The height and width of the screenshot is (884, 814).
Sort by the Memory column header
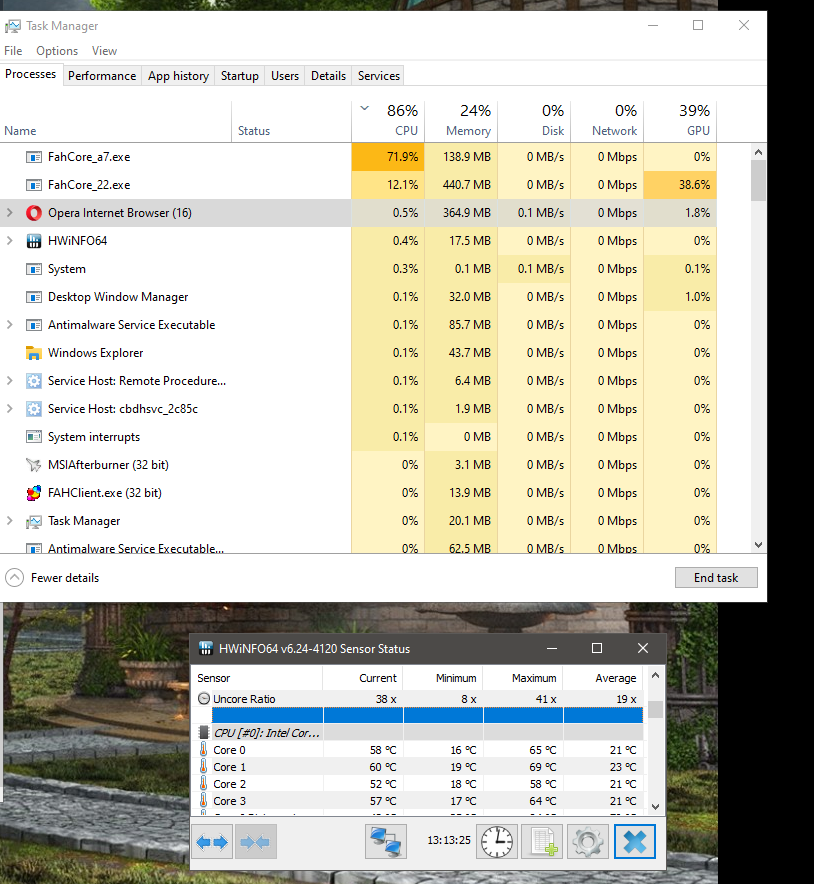pos(461,121)
